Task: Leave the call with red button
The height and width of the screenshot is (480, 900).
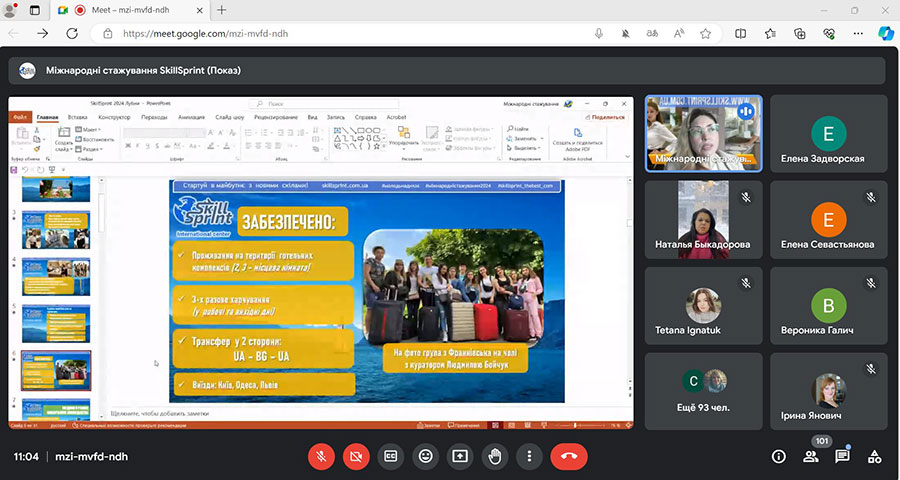Action: click(x=568, y=456)
